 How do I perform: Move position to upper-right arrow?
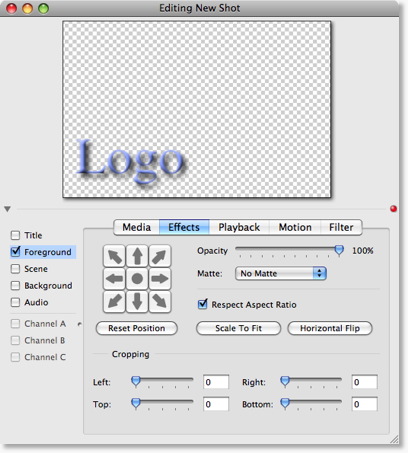(160, 256)
